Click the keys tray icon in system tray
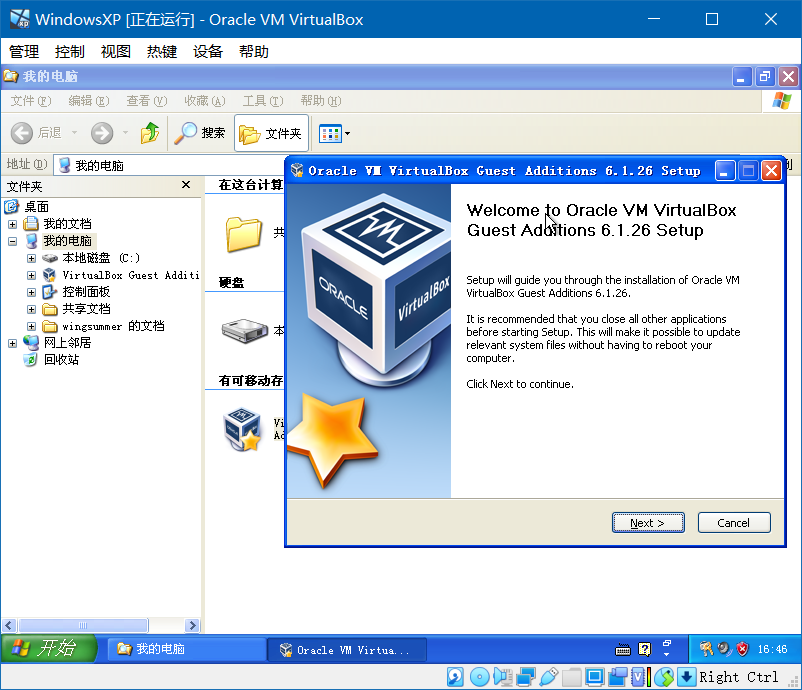The width and height of the screenshot is (802, 690). coord(707,649)
